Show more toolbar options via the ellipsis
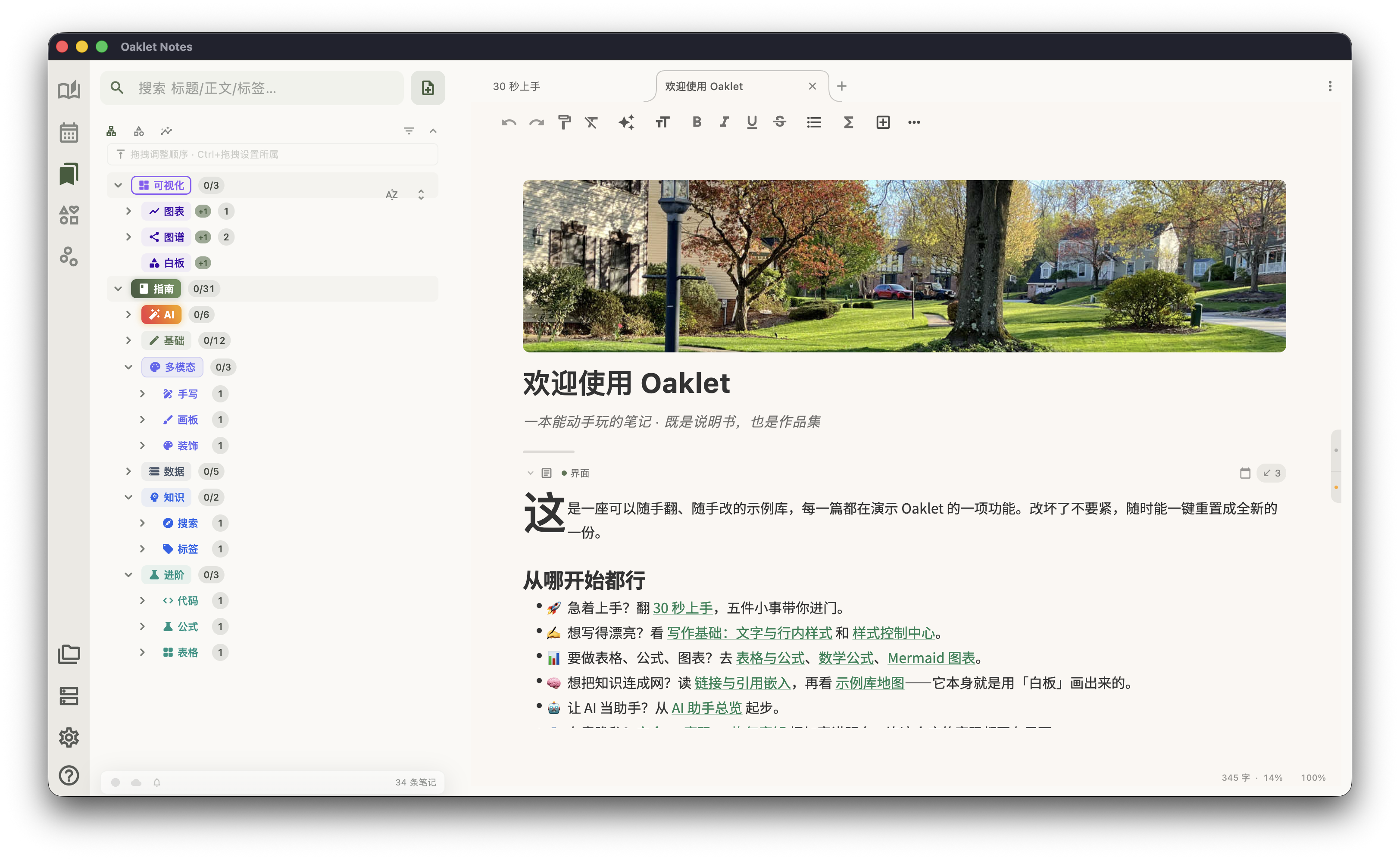The width and height of the screenshot is (1400, 860). 914,122
